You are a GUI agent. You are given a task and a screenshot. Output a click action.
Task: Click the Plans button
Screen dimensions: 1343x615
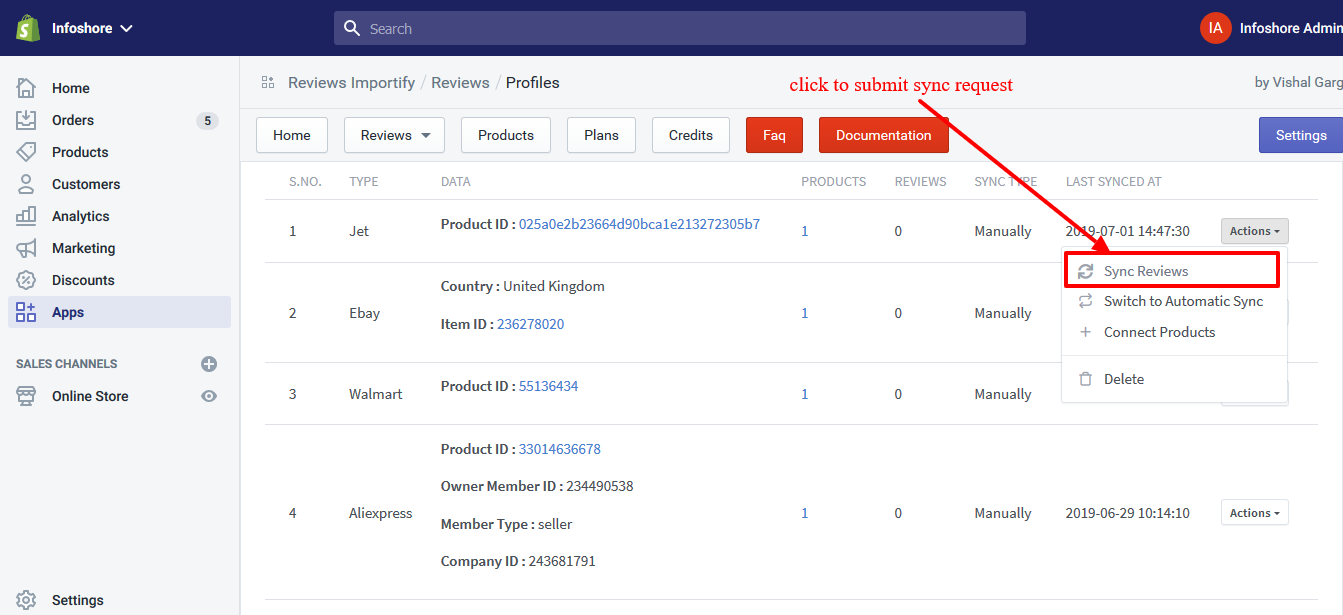pyautogui.click(x=601, y=135)
